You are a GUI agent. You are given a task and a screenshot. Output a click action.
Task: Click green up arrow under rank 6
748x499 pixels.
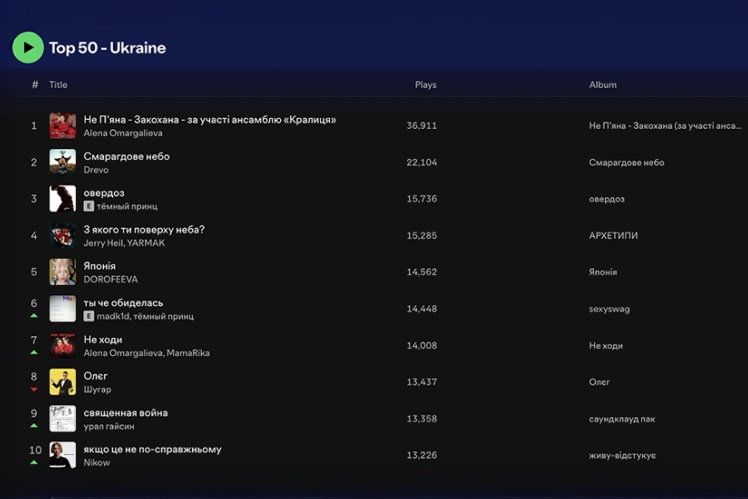[x=34, y=316]
